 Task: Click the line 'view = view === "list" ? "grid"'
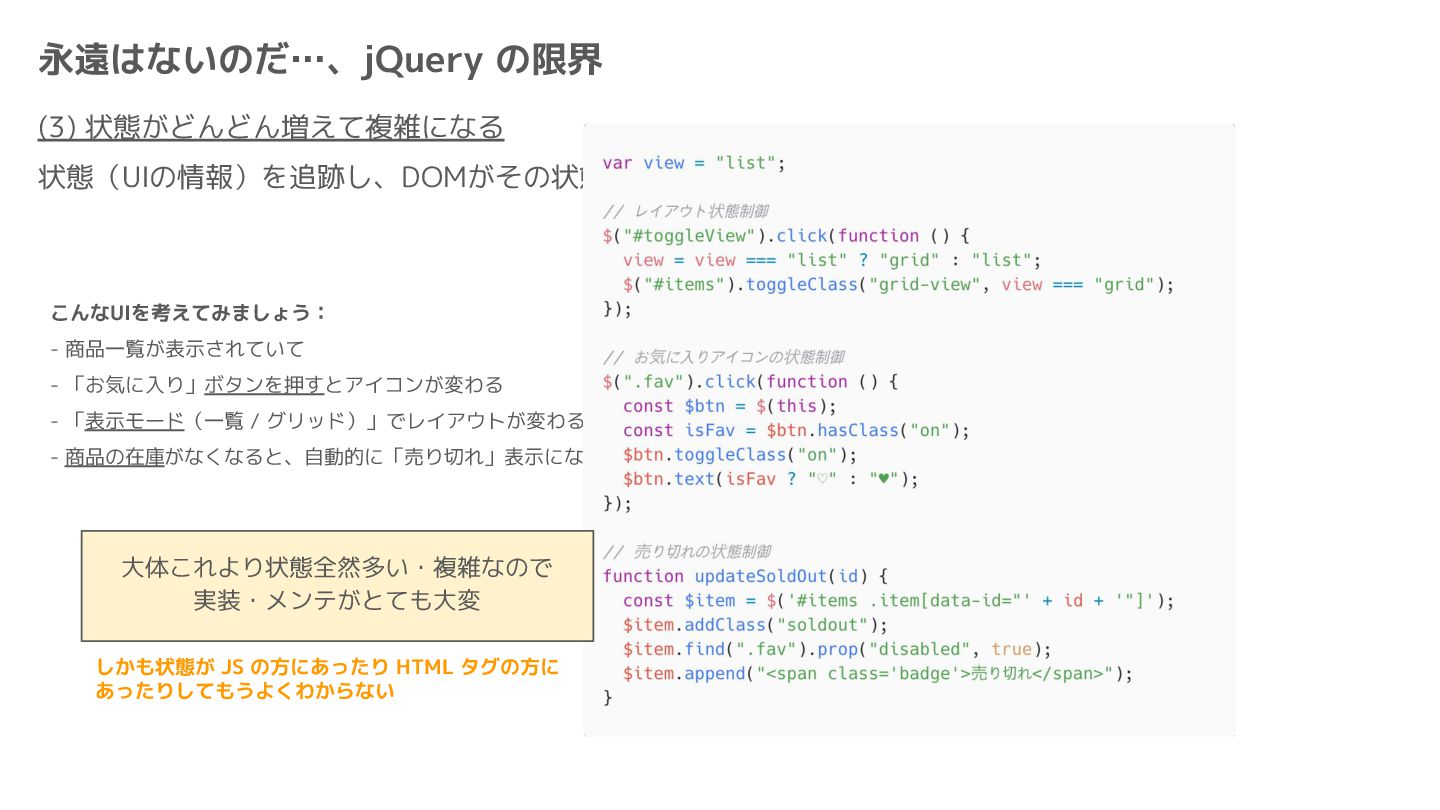tap(831, 260)
